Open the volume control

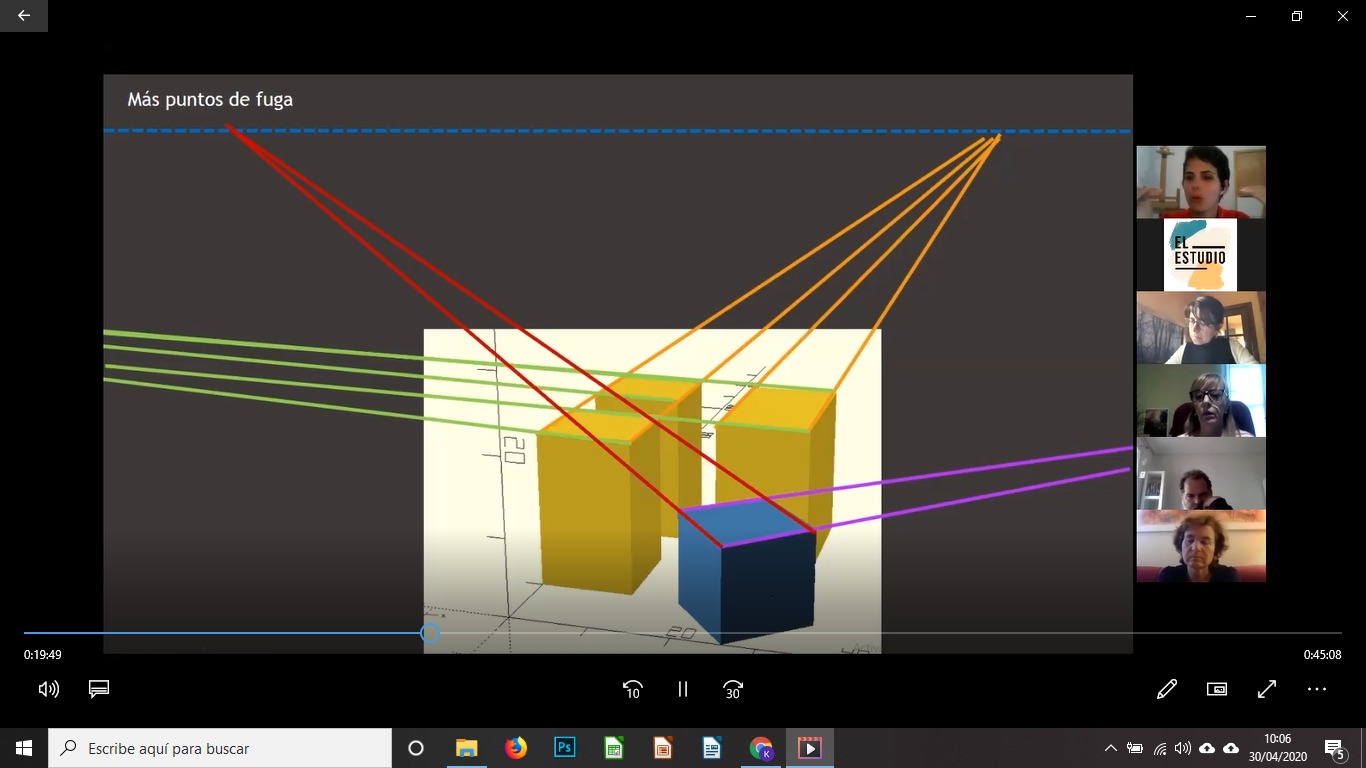point(48,689)
